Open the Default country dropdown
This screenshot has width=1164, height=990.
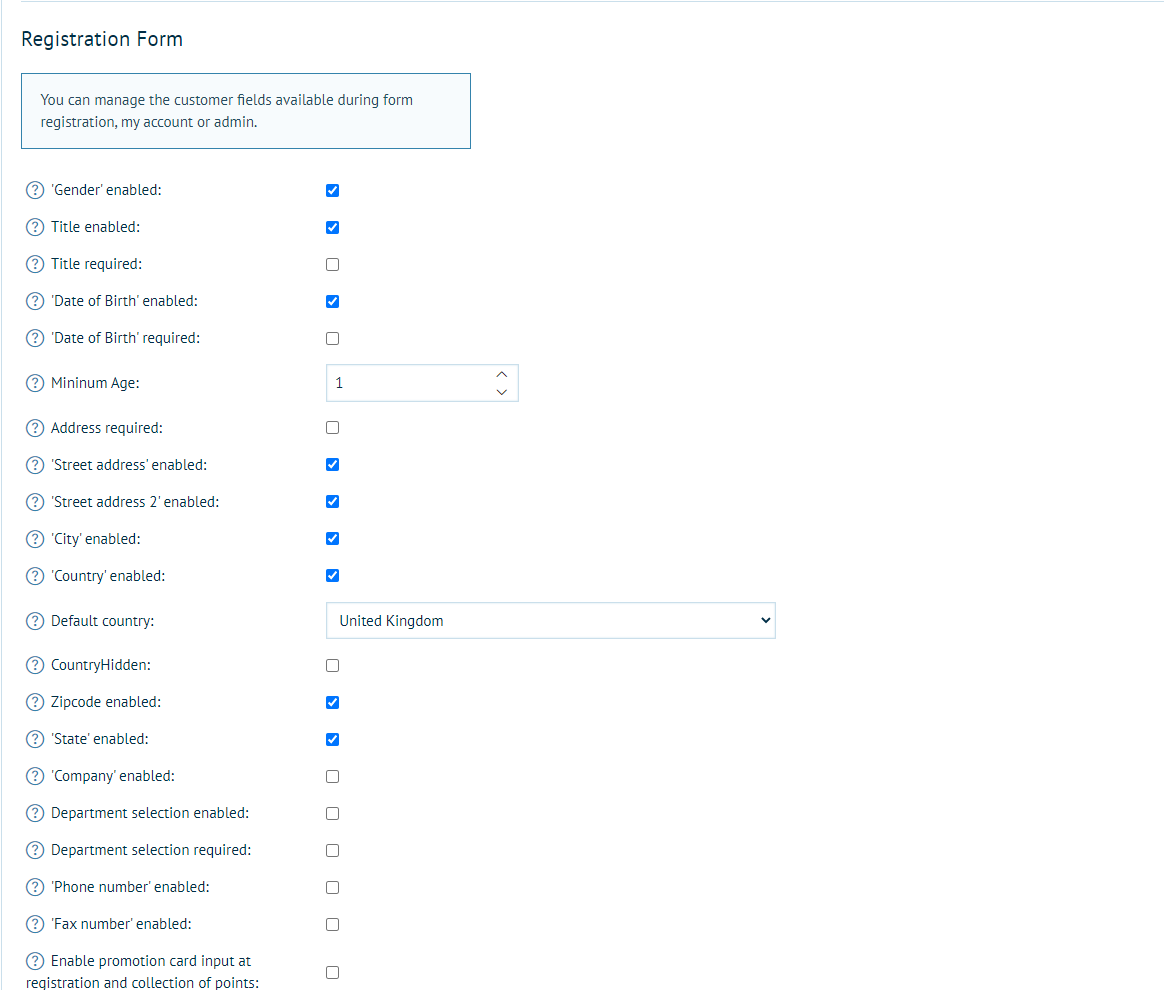550,621
